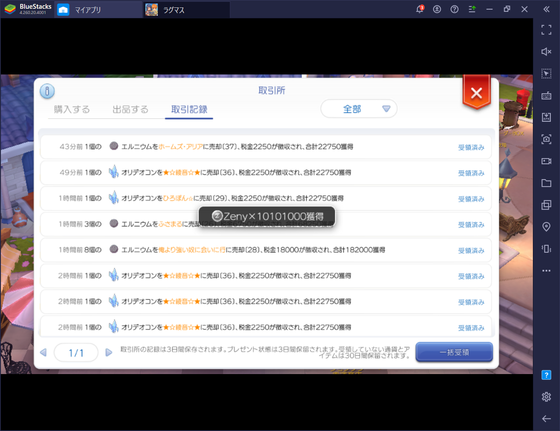This screenshot has width=560, height=431.
Task: Open the BlueStacks menu icon in the title bar
Action: (472, 9)
